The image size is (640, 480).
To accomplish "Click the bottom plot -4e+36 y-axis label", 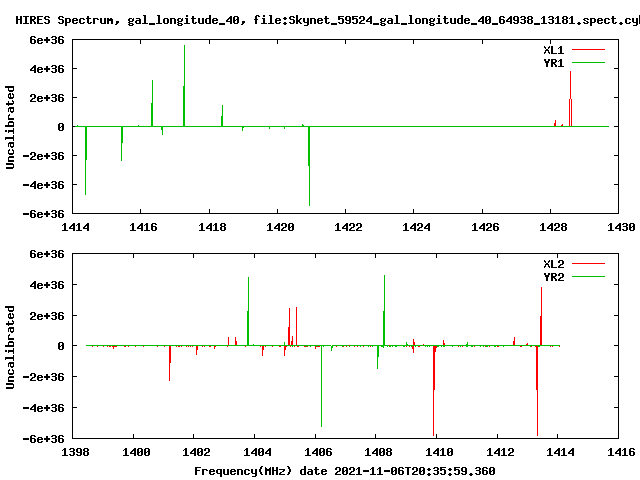I will pos(43,408).
